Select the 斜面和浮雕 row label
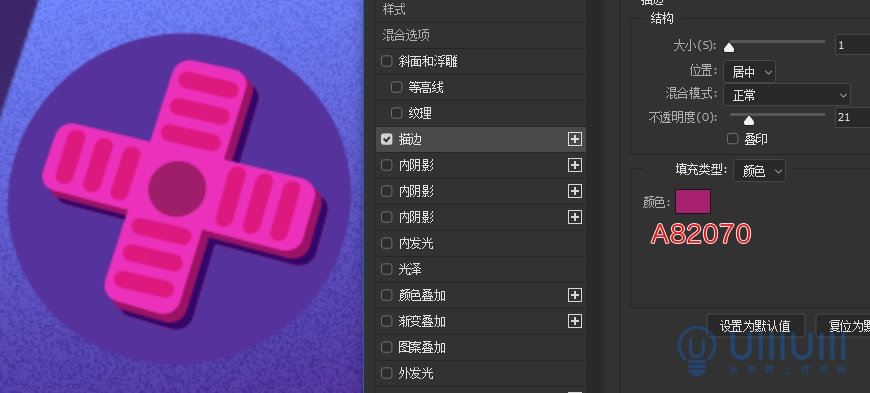Viewport: 870px width, 393px height. (428, 61)
